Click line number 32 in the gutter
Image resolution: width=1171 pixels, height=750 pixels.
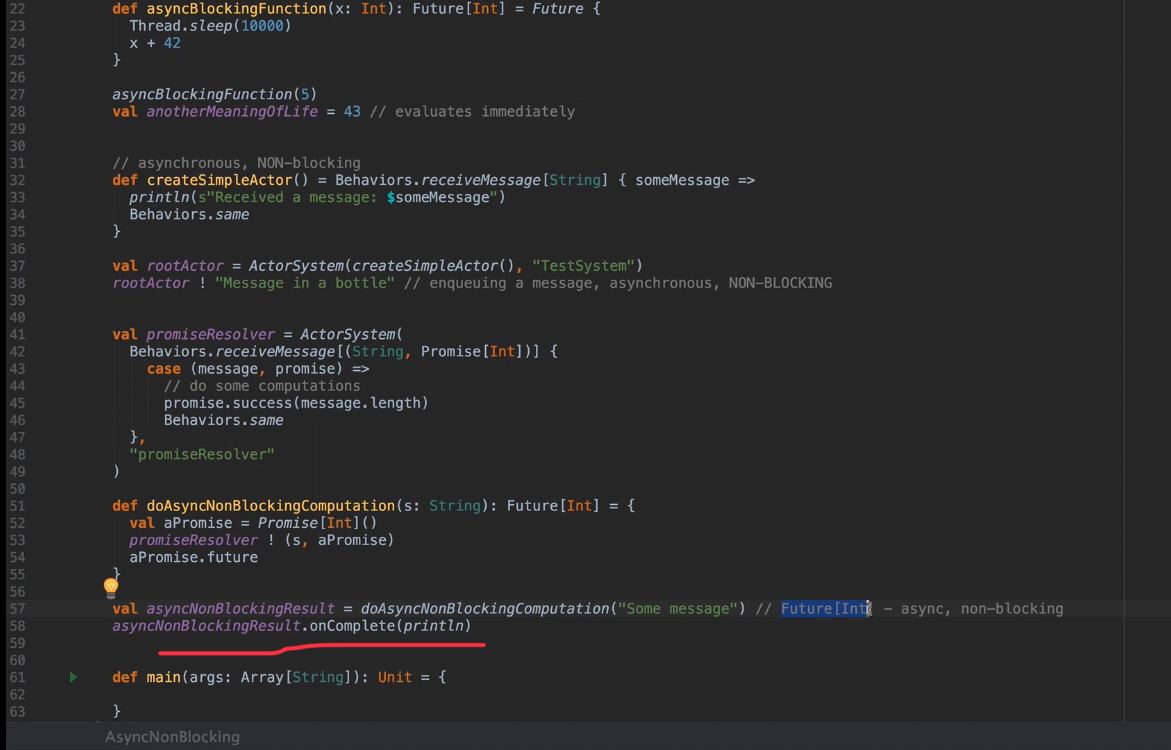(x=16, y=180)
